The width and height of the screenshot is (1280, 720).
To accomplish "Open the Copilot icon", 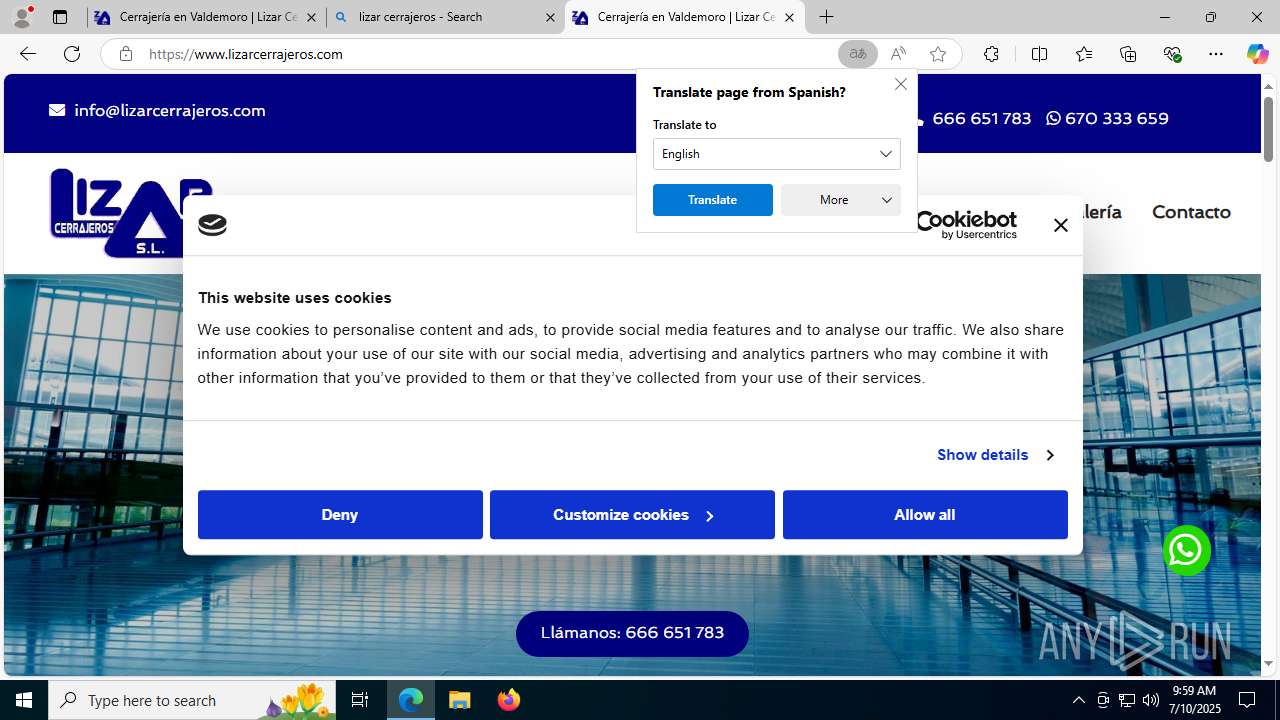I will coord(1257,54).
